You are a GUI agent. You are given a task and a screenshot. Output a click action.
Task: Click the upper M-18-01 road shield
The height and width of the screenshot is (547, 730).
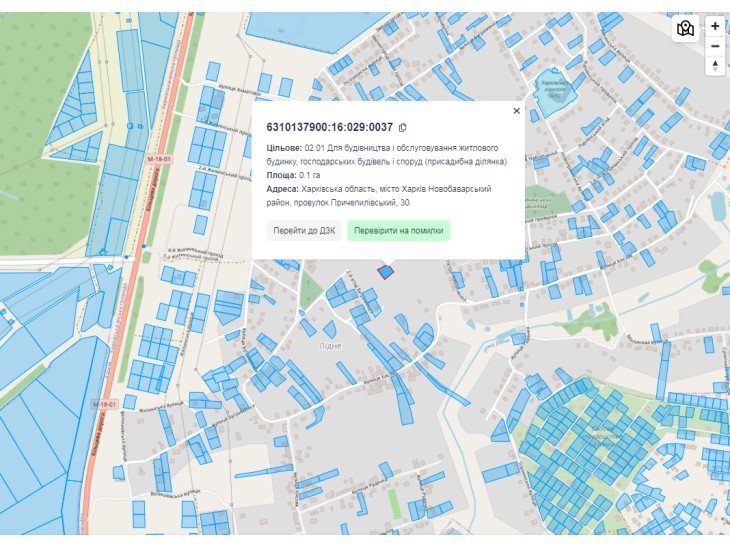point(159,159)
